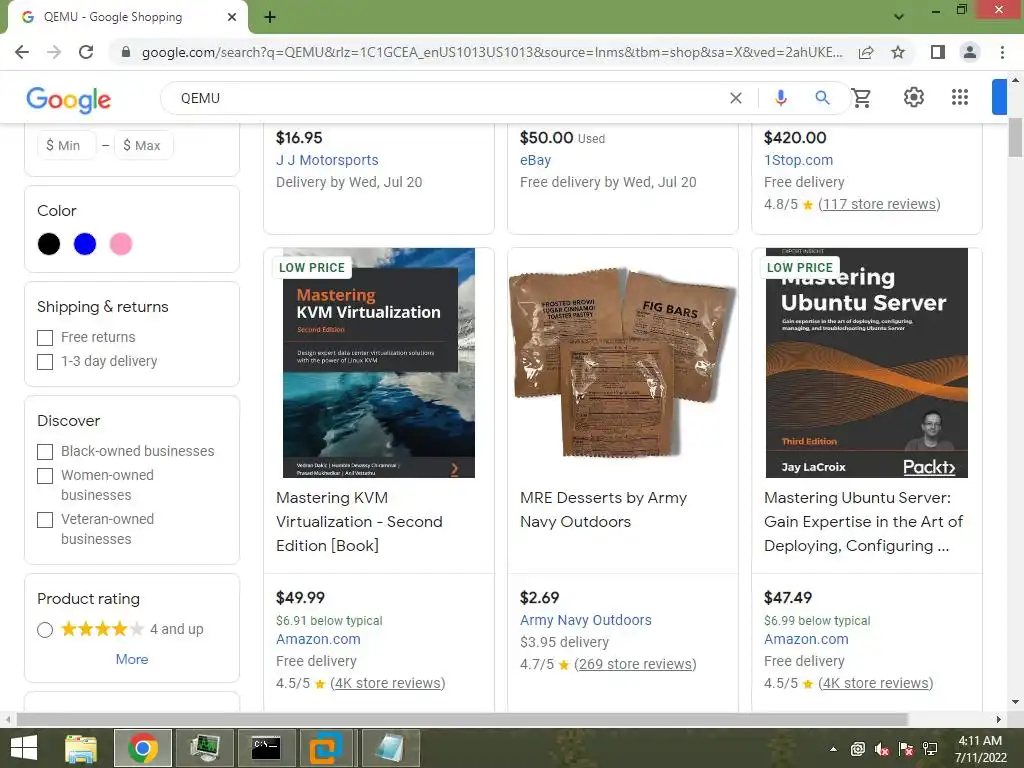This screenshot has width=1024, height=768.
Task: Select the 4 and up rating option
Action: tap(45, 630)
